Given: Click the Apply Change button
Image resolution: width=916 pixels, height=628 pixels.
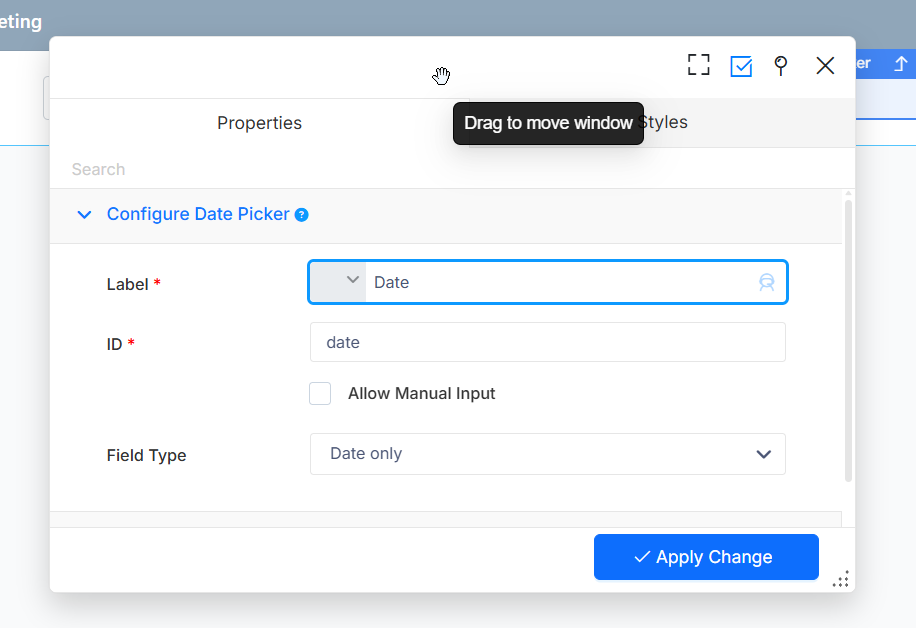Looking at the screenshot, I should 706,557.
